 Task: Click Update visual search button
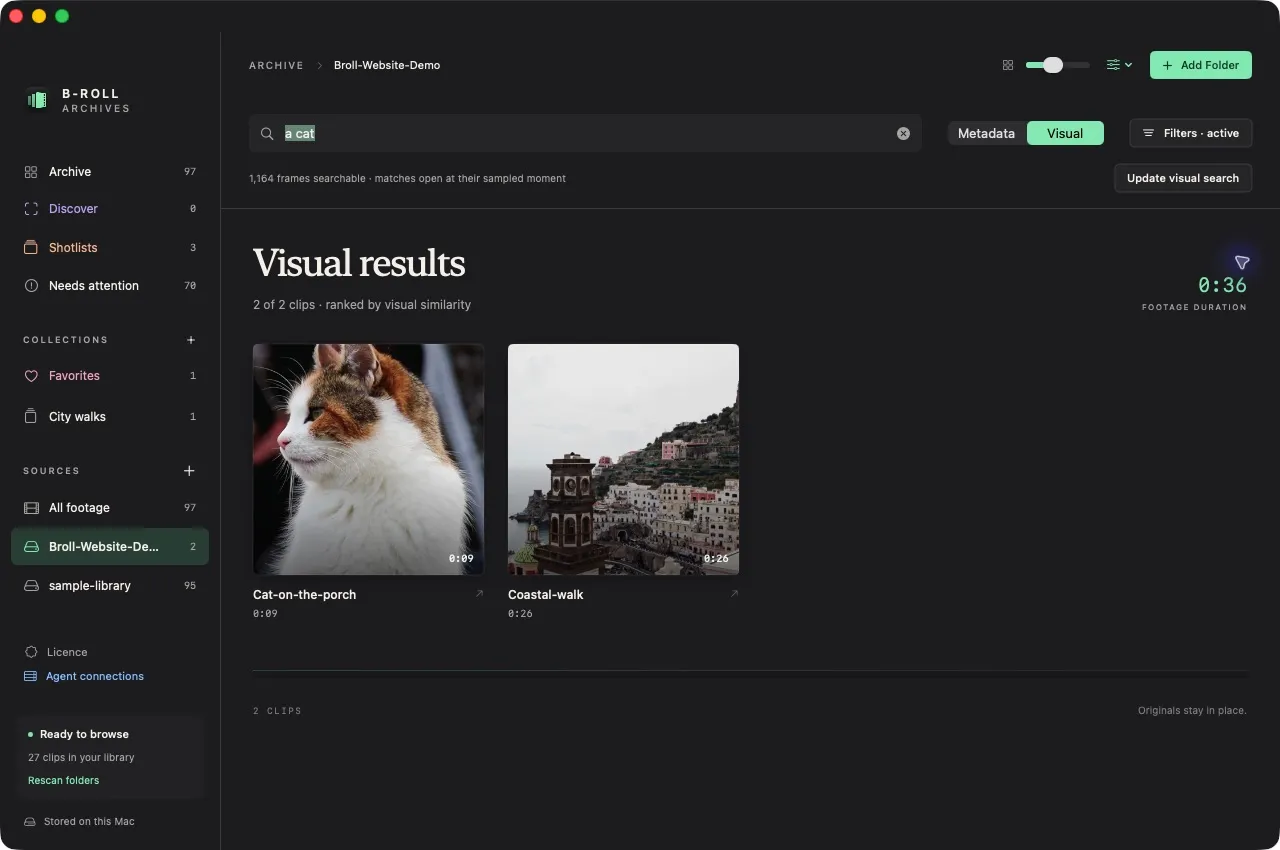[1183, 178]
